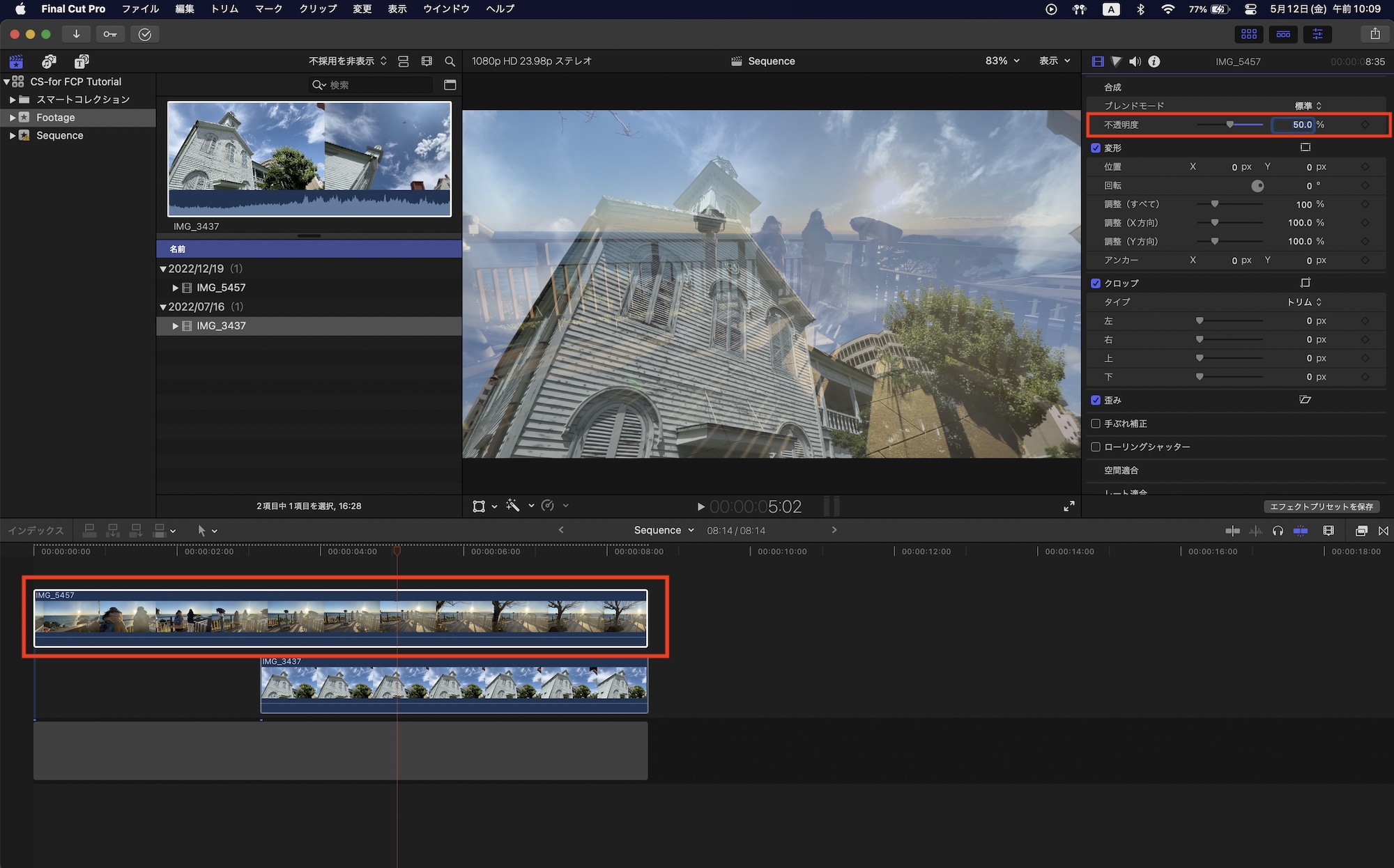Open the titles and generators sidebar
Screen dimensions: 1394x868
(82, 61)
